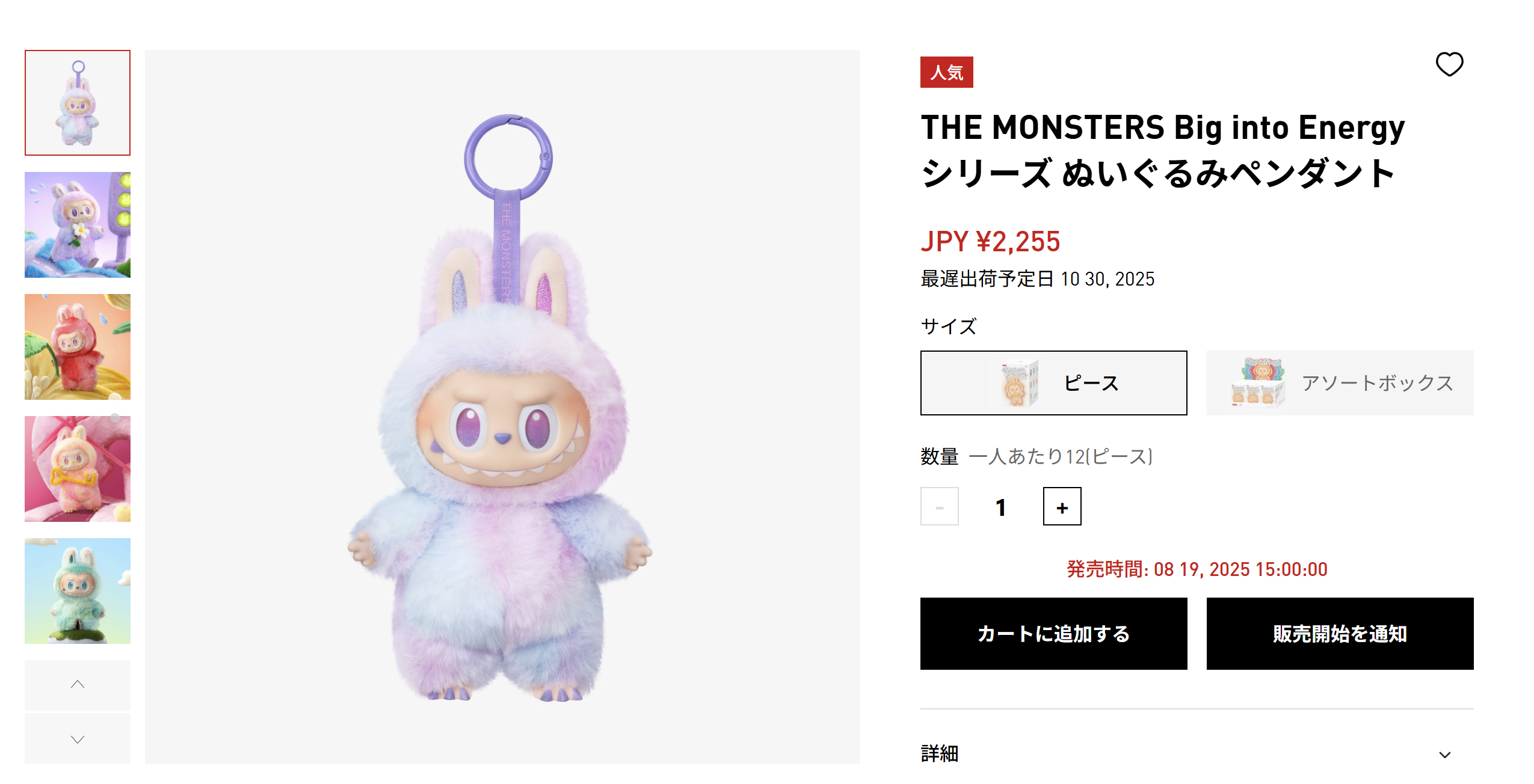
Task: Expand the 詳細 details section
Action: [1197, 754]
